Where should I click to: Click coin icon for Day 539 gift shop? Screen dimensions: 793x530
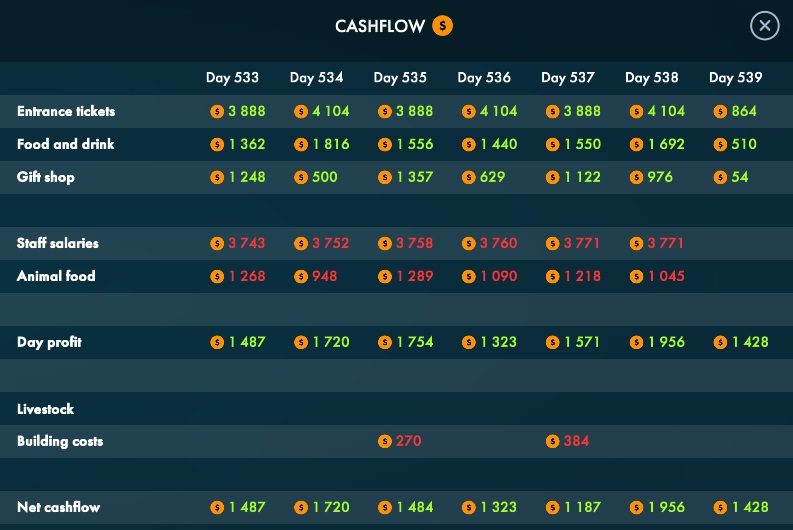(720, 178)
